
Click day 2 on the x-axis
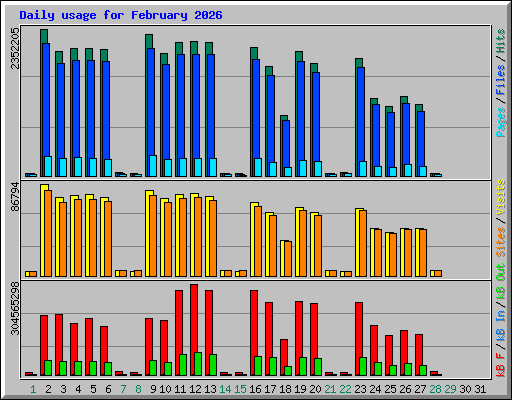pyautogui.click(x=48, y=389)
